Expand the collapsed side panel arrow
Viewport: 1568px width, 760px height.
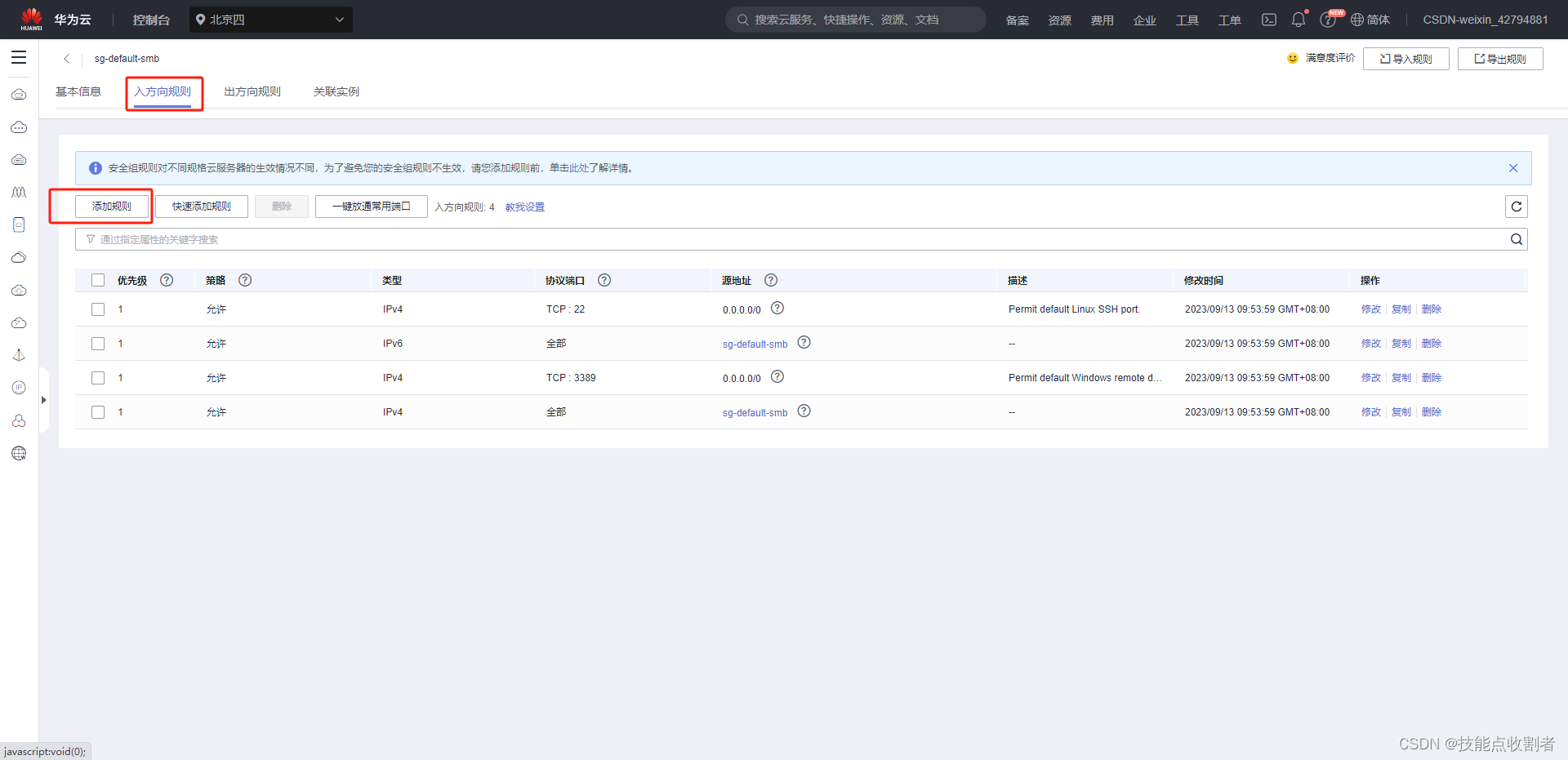pos(44,400)
